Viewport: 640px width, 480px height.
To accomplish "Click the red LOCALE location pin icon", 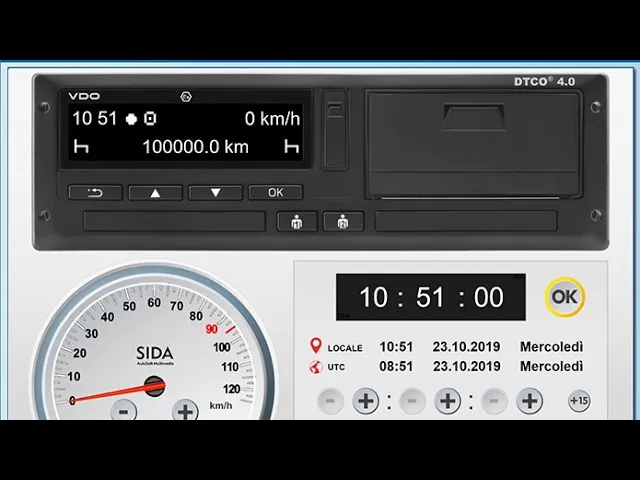I will point(316,346).
